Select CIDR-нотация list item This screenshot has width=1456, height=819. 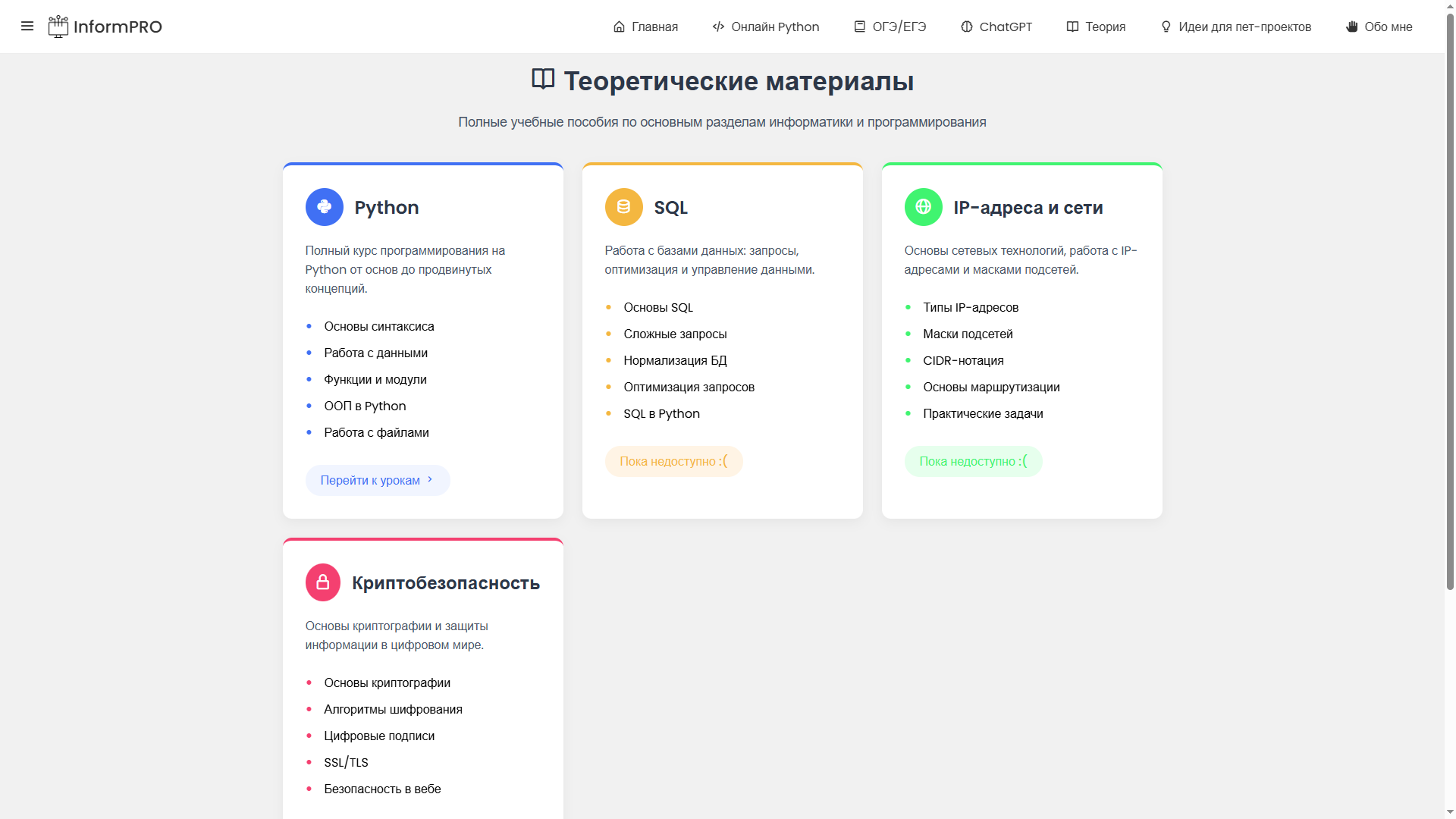964,360
